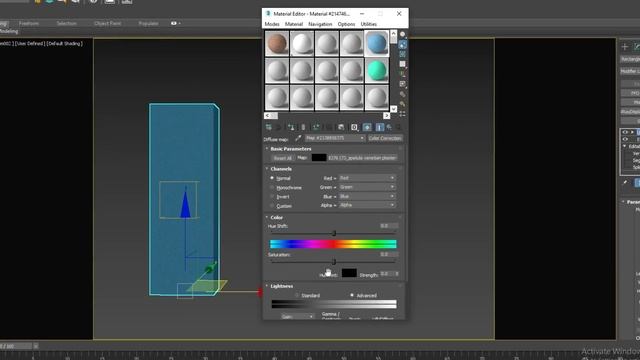The width and height of the screenshot is (640, 360).
Task: Open Material Editor Options icon
Action: 402,94
